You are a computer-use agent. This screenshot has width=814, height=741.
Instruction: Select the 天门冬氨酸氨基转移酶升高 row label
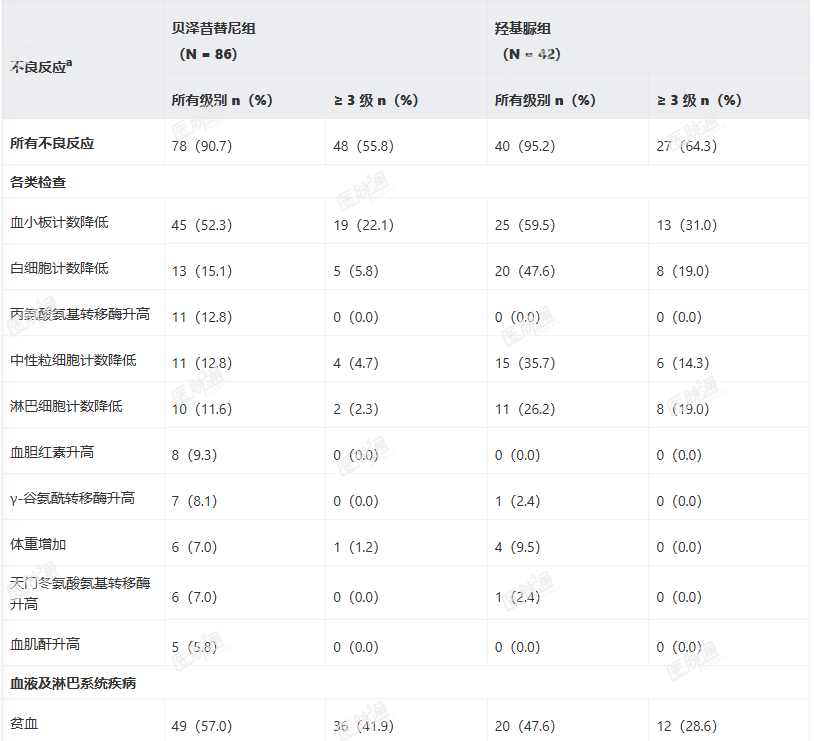pos(80,594)
